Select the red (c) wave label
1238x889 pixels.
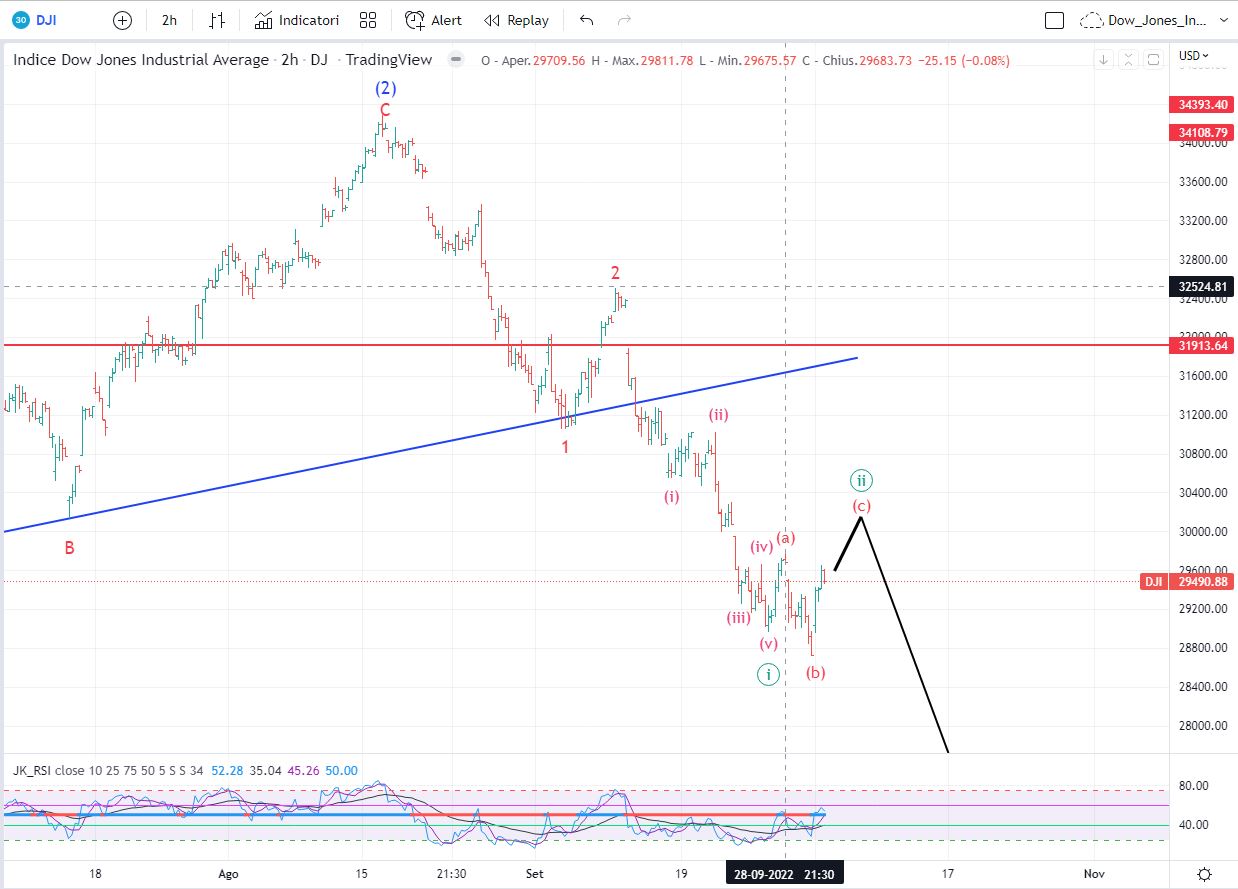pyautogui.click(x=861, y=506)
